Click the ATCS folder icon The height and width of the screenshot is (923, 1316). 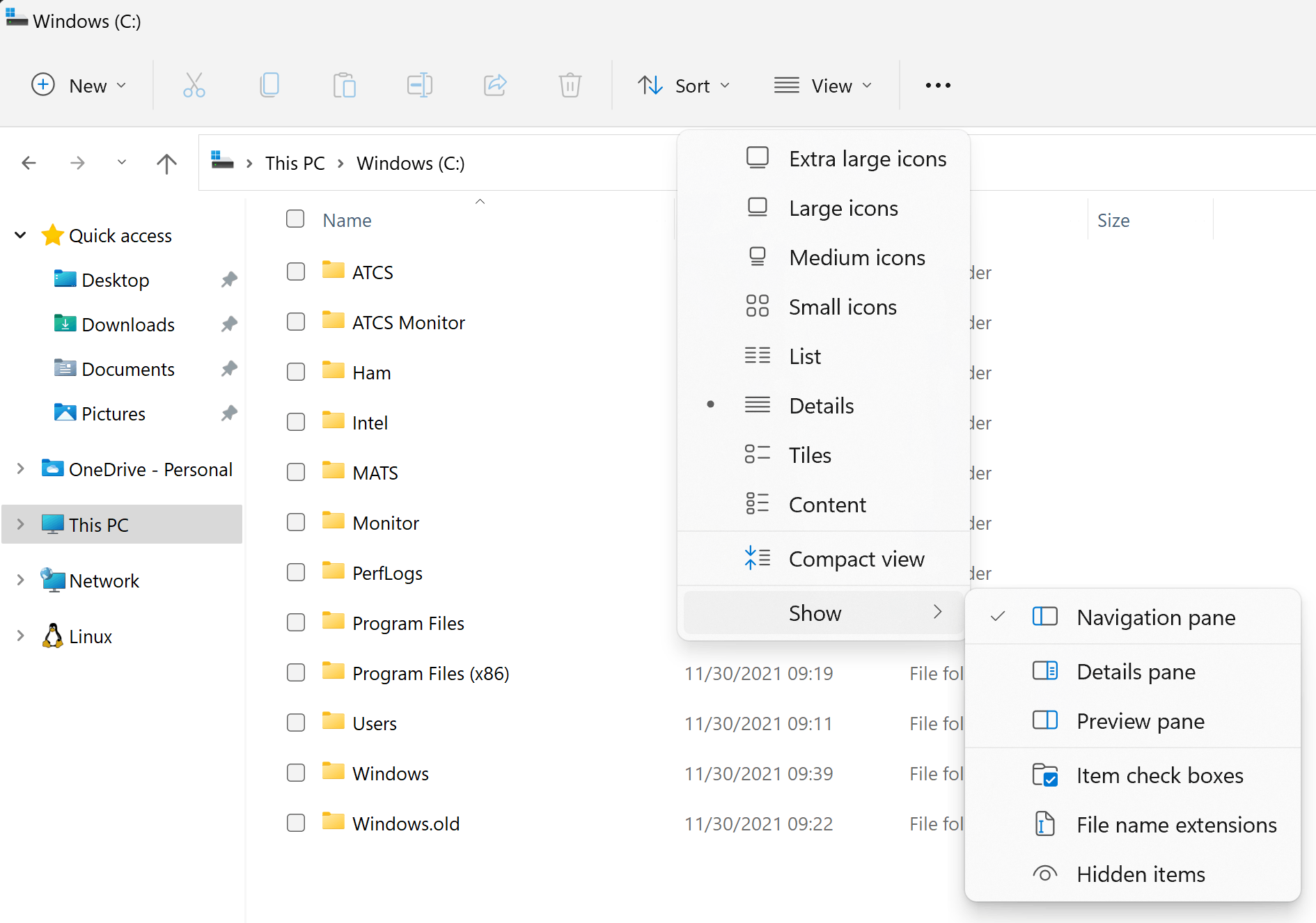pos(334,270)
